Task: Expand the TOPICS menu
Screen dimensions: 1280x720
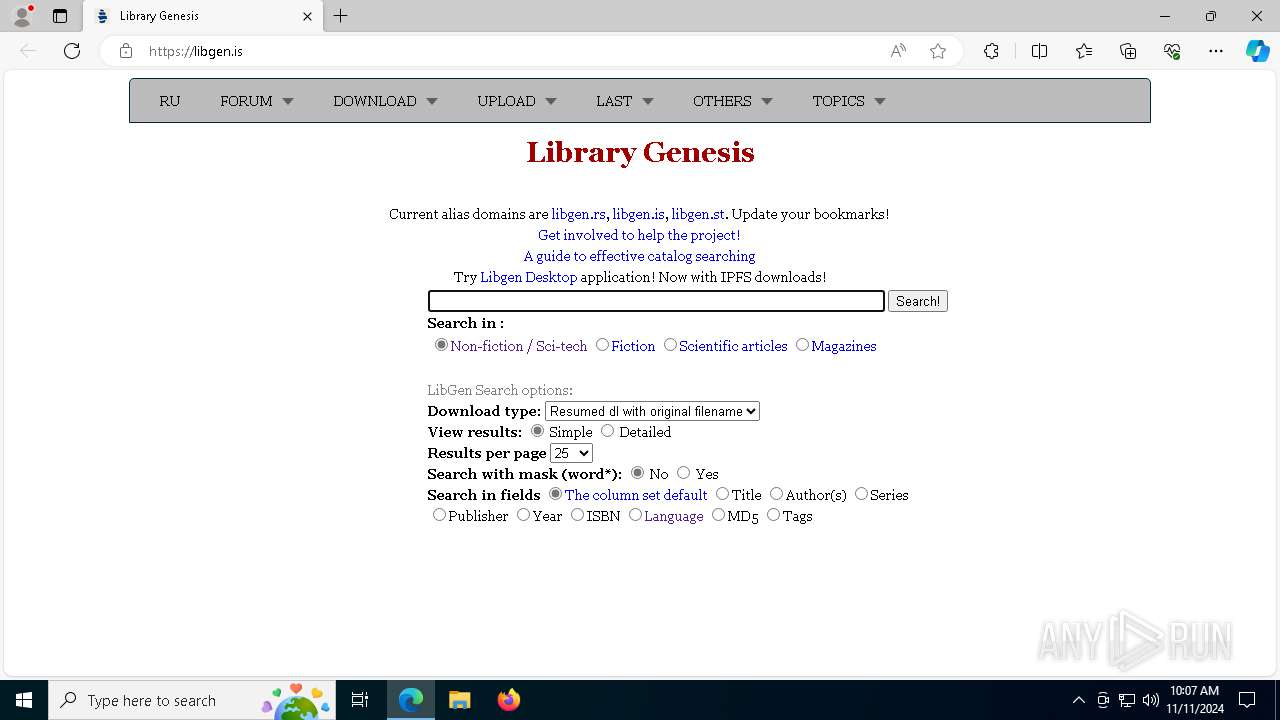Action: pyautogui.click(x=849, y=101)
